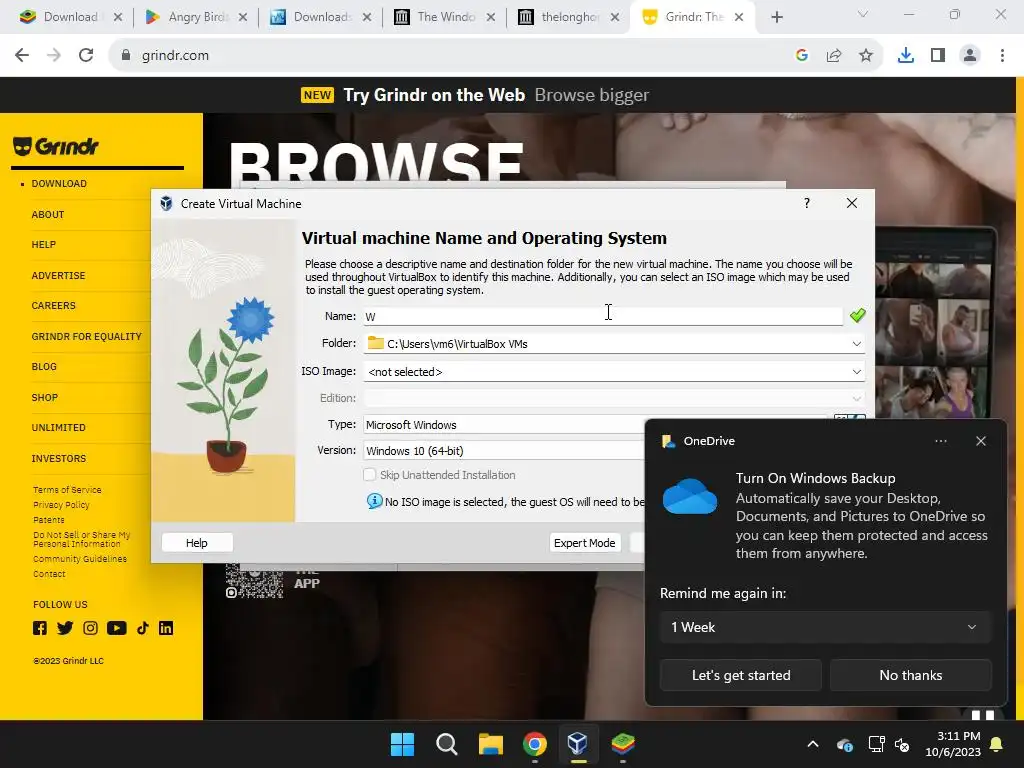Toggle Chrome side panel icon
Screen dimensions: 1024x768
pos(938,56)
